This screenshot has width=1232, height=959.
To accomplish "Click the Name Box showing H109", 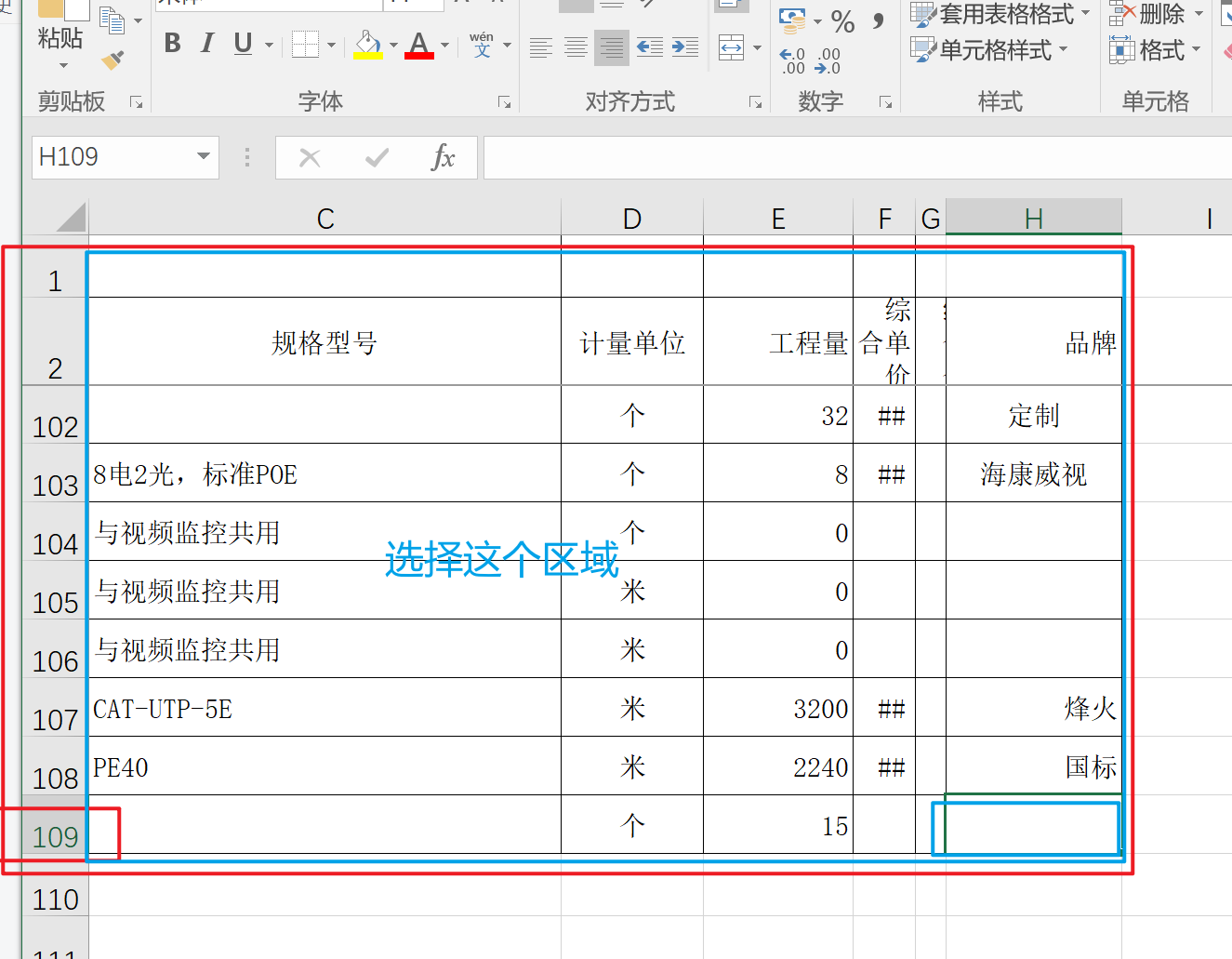I will tap(113, 157).
